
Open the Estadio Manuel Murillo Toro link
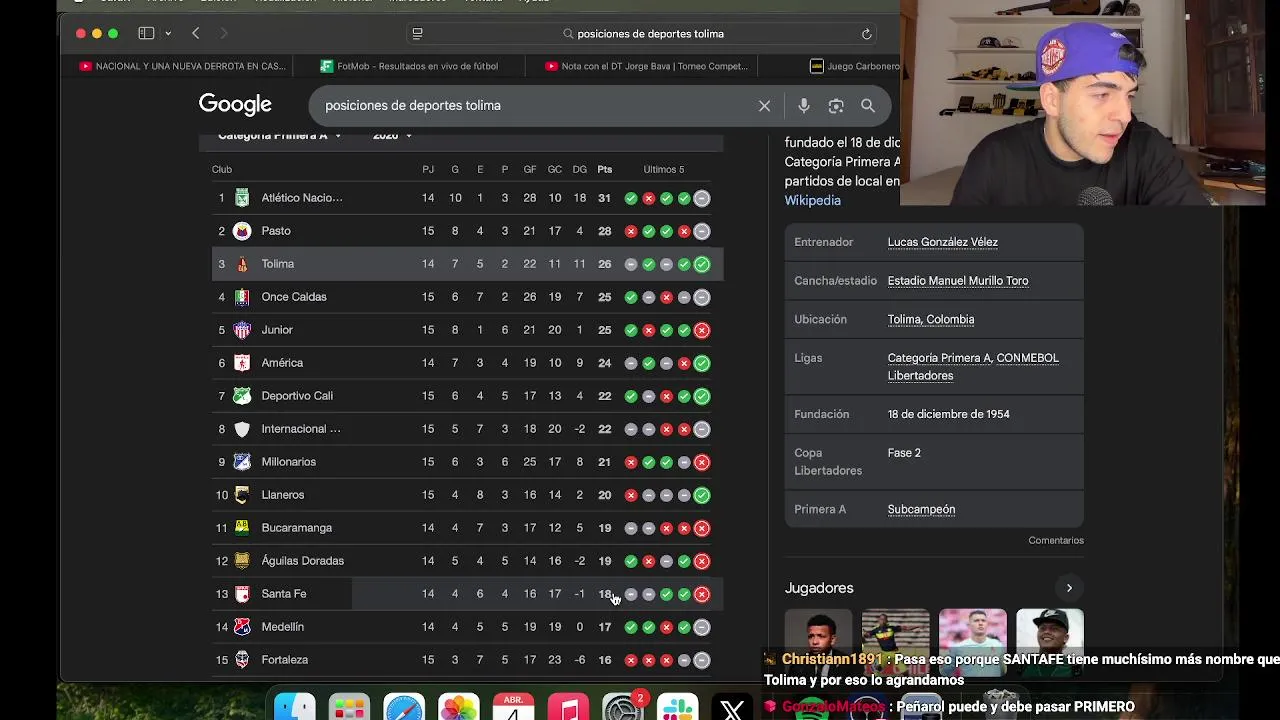pyautogui.click(x=958, y=281)
